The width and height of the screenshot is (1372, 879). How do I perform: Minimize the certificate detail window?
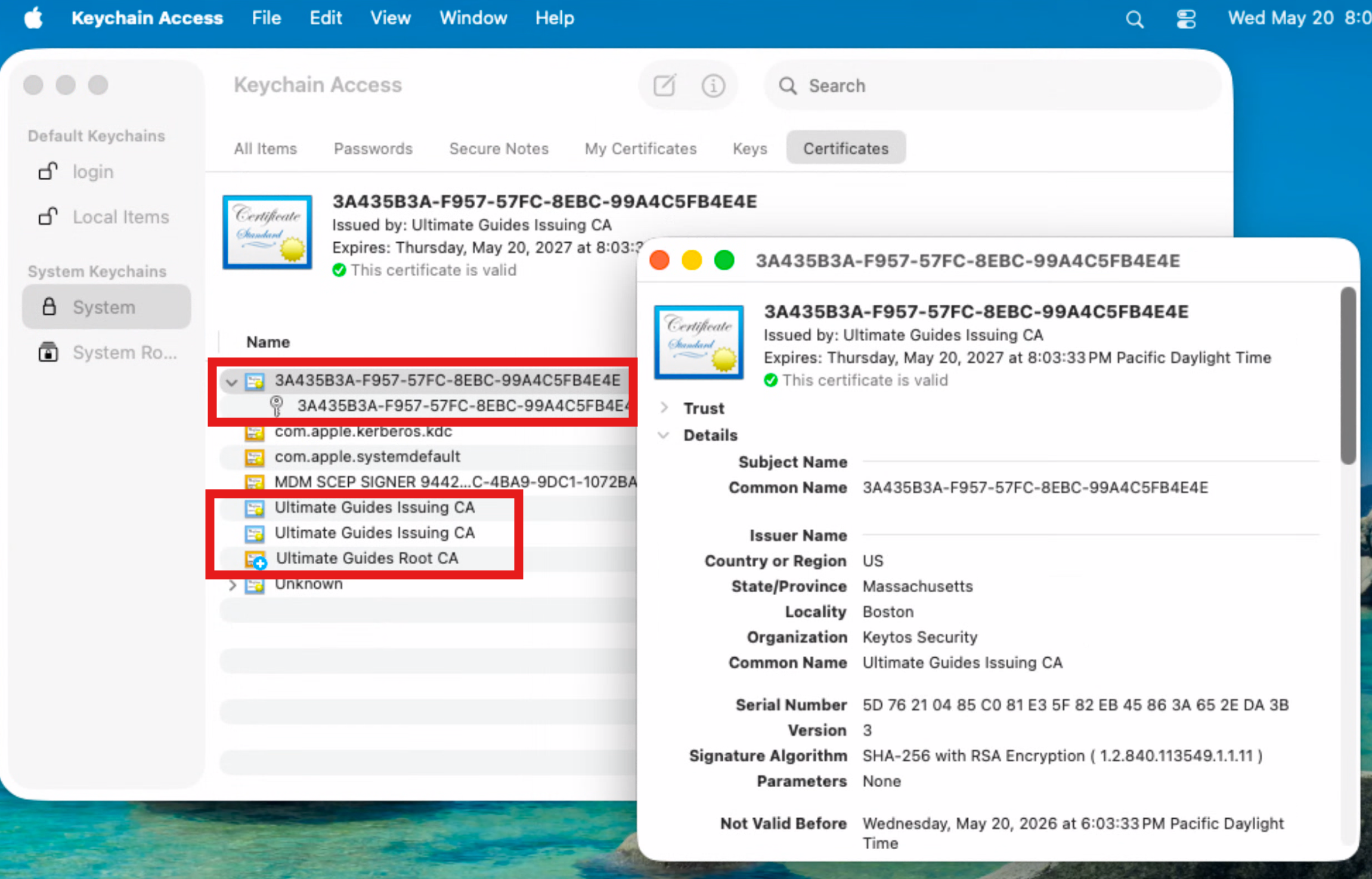692,261
